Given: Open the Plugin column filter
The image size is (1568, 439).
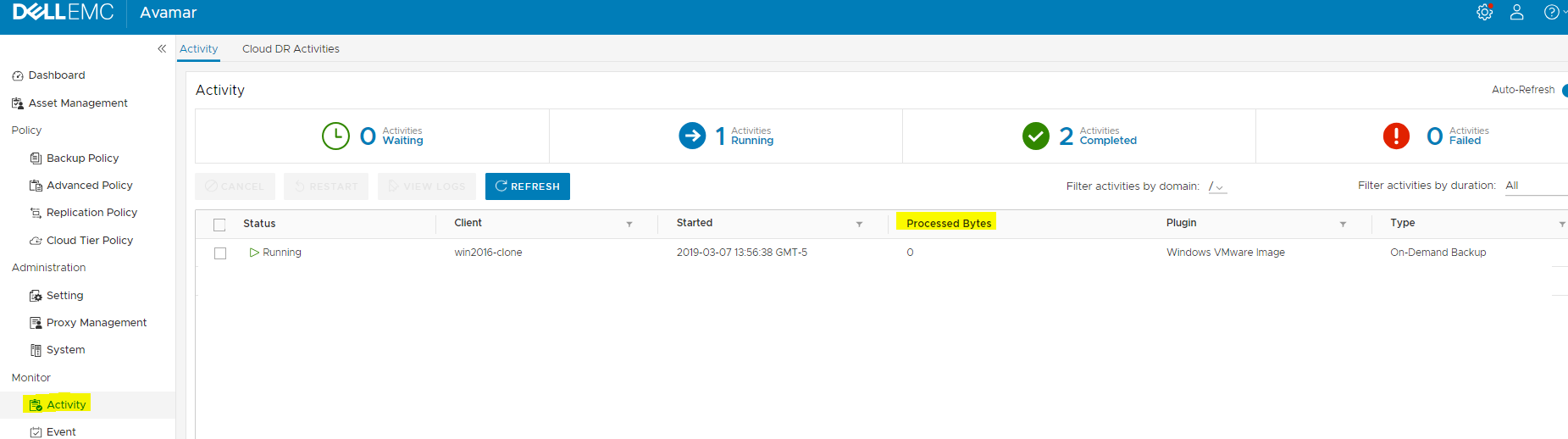Looking at the screenshot, I should pyautogui.click(x=1343, y=225).
